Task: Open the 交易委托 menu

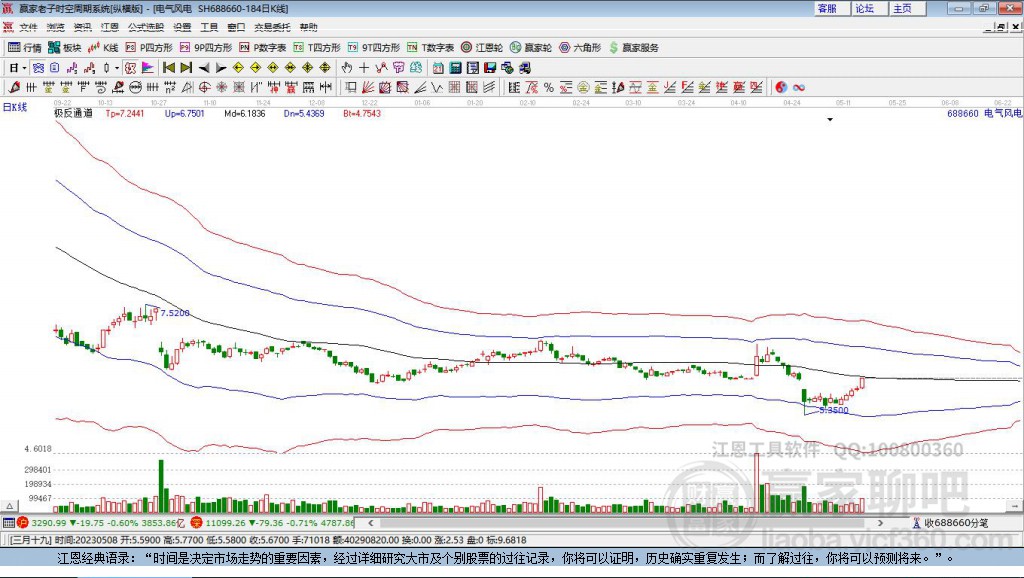Action: pos(271,27)
